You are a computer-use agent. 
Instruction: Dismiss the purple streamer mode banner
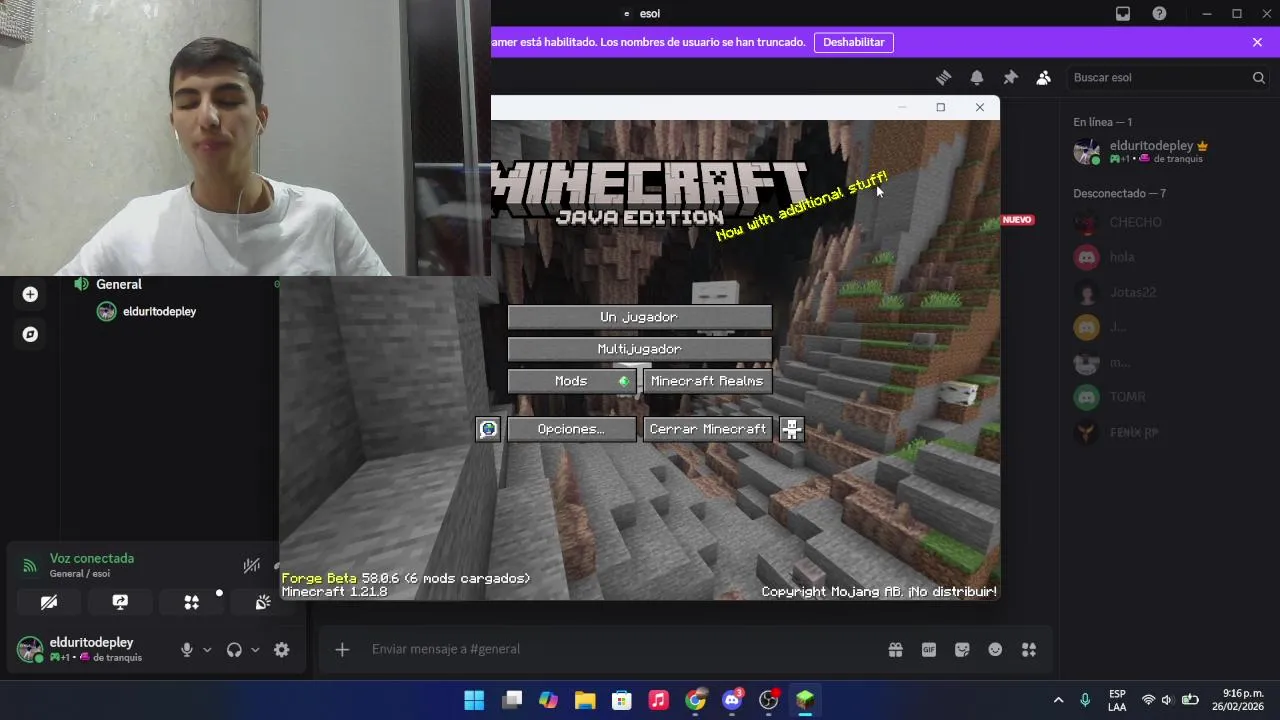tap(1257, 42)
